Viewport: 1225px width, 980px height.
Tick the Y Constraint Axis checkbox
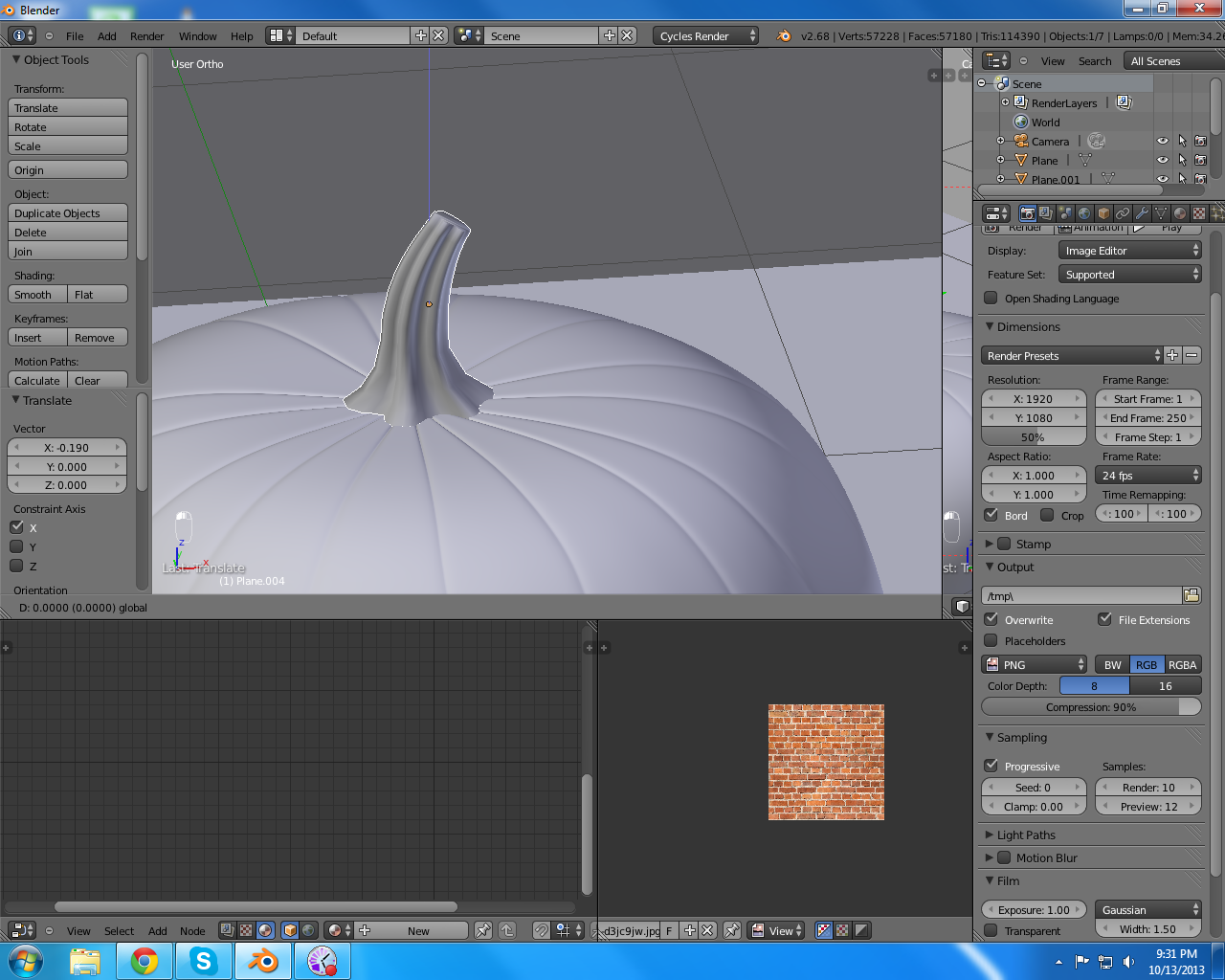[16, 546]
